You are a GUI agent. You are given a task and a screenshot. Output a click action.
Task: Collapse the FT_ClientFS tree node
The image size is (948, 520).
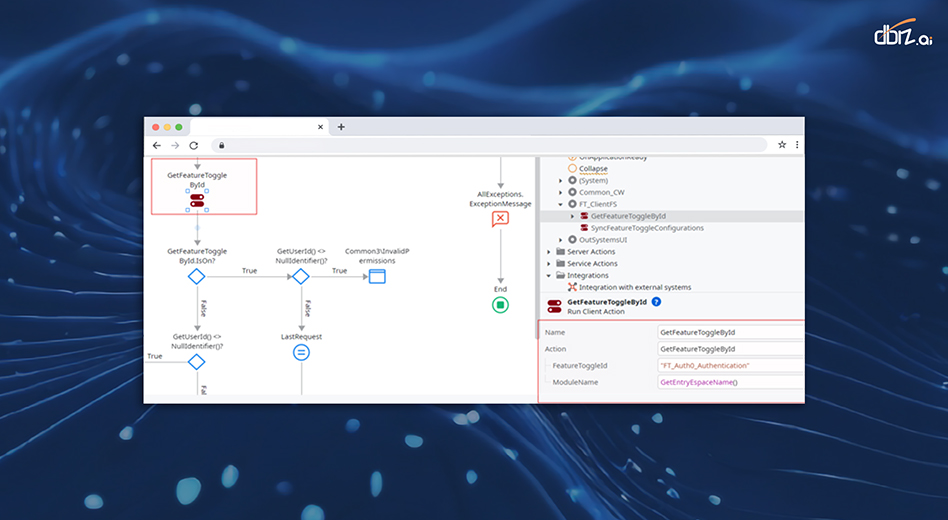(560, 204)
